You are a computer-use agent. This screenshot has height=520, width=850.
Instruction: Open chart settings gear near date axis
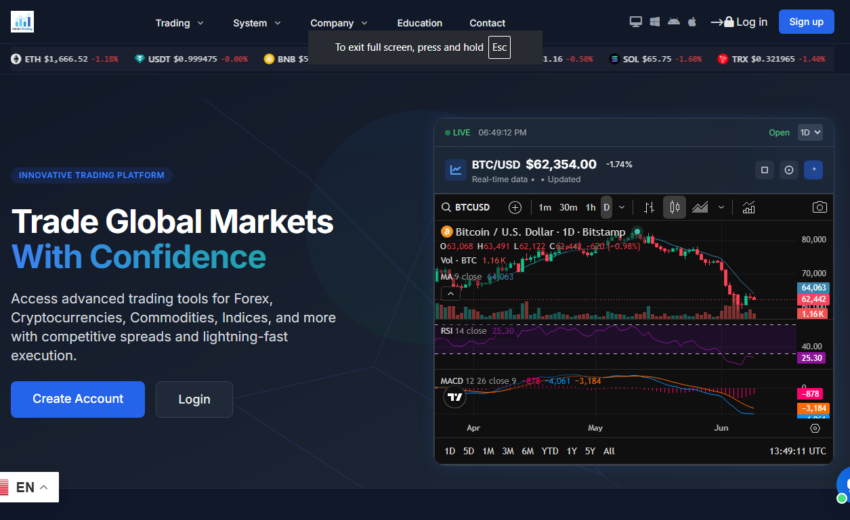click(x=815, y=428)
